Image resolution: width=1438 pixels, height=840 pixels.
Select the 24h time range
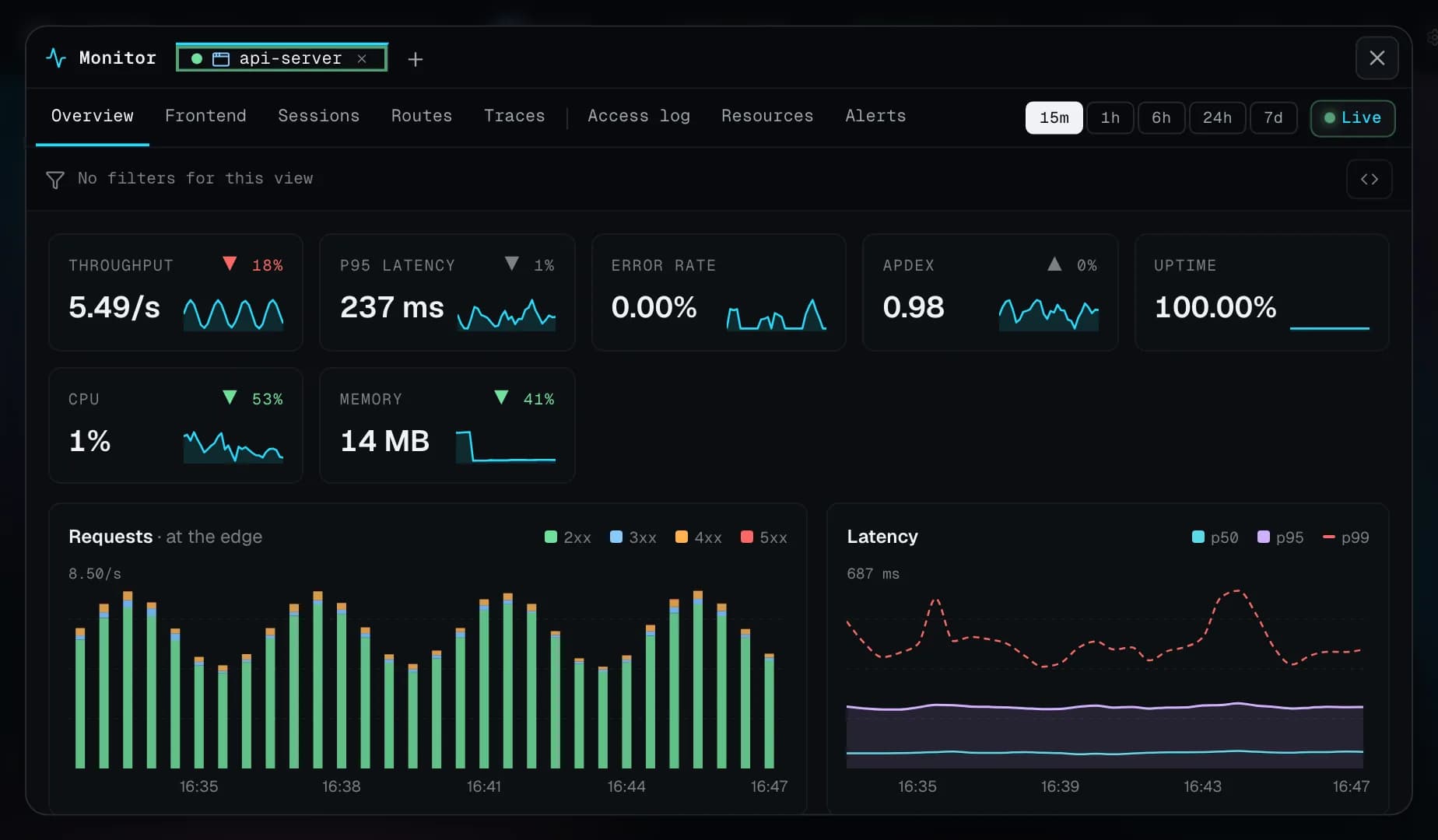pyautogui.click(x=1217, y=118)
